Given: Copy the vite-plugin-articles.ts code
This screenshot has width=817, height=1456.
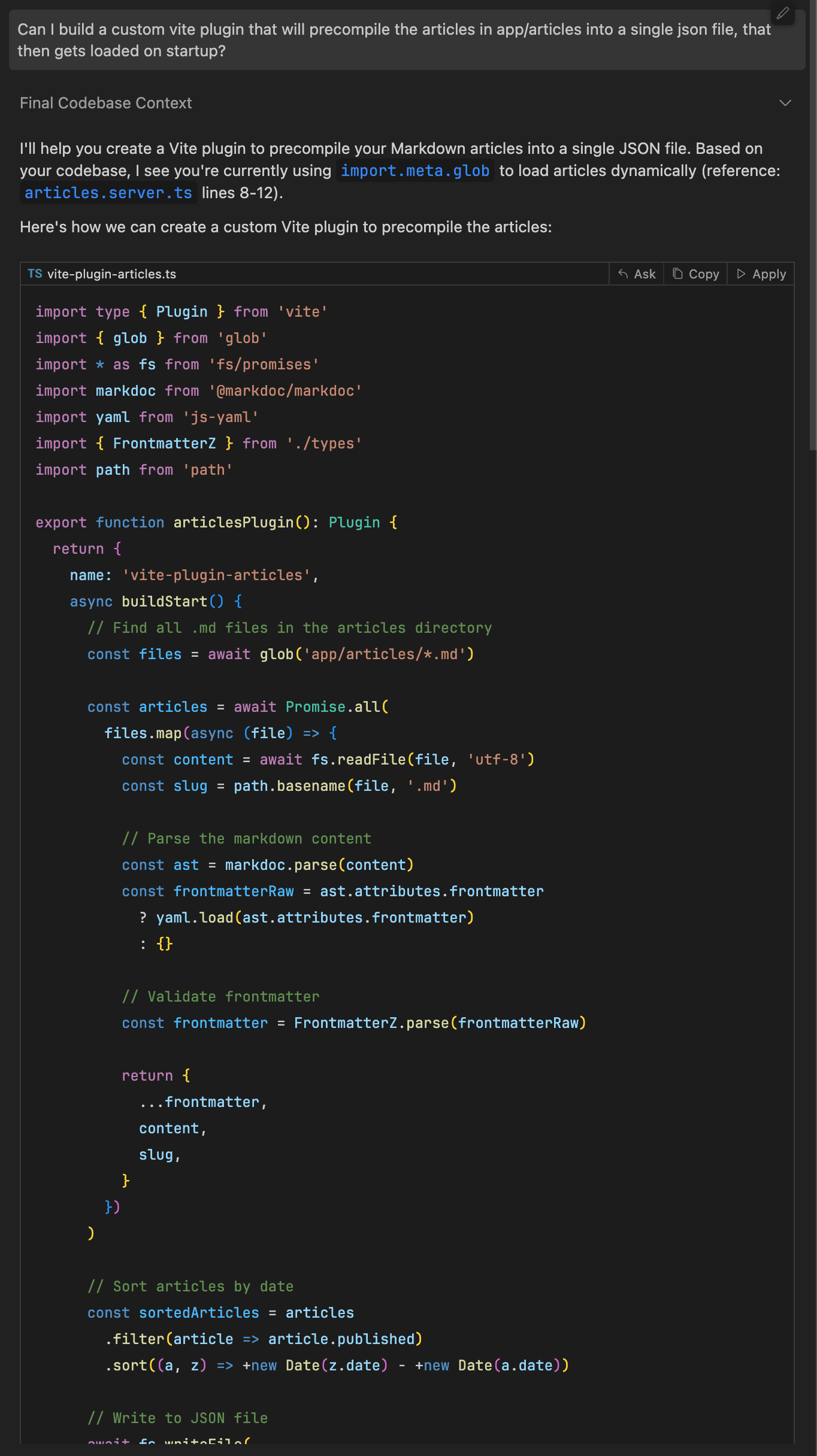Looking at the screenshot, I should (695, 274).
